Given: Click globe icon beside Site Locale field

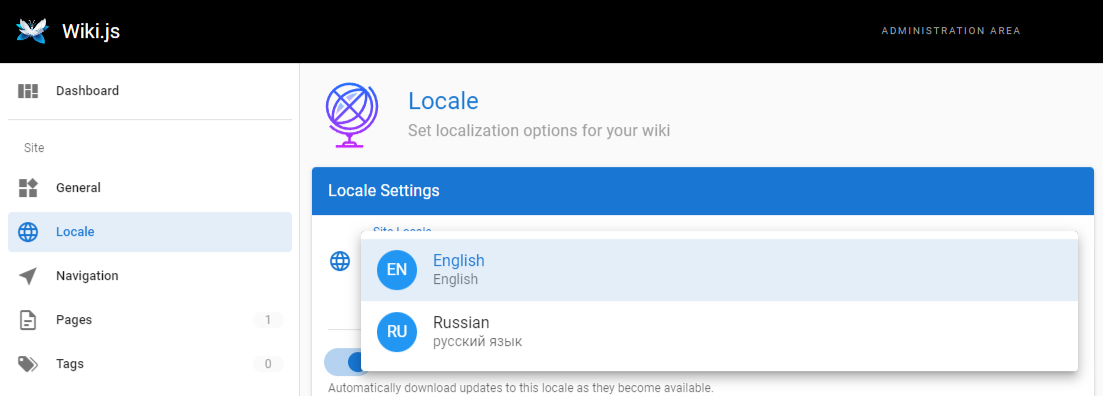Looking at the screenshot, I should [x=340, y=262].
